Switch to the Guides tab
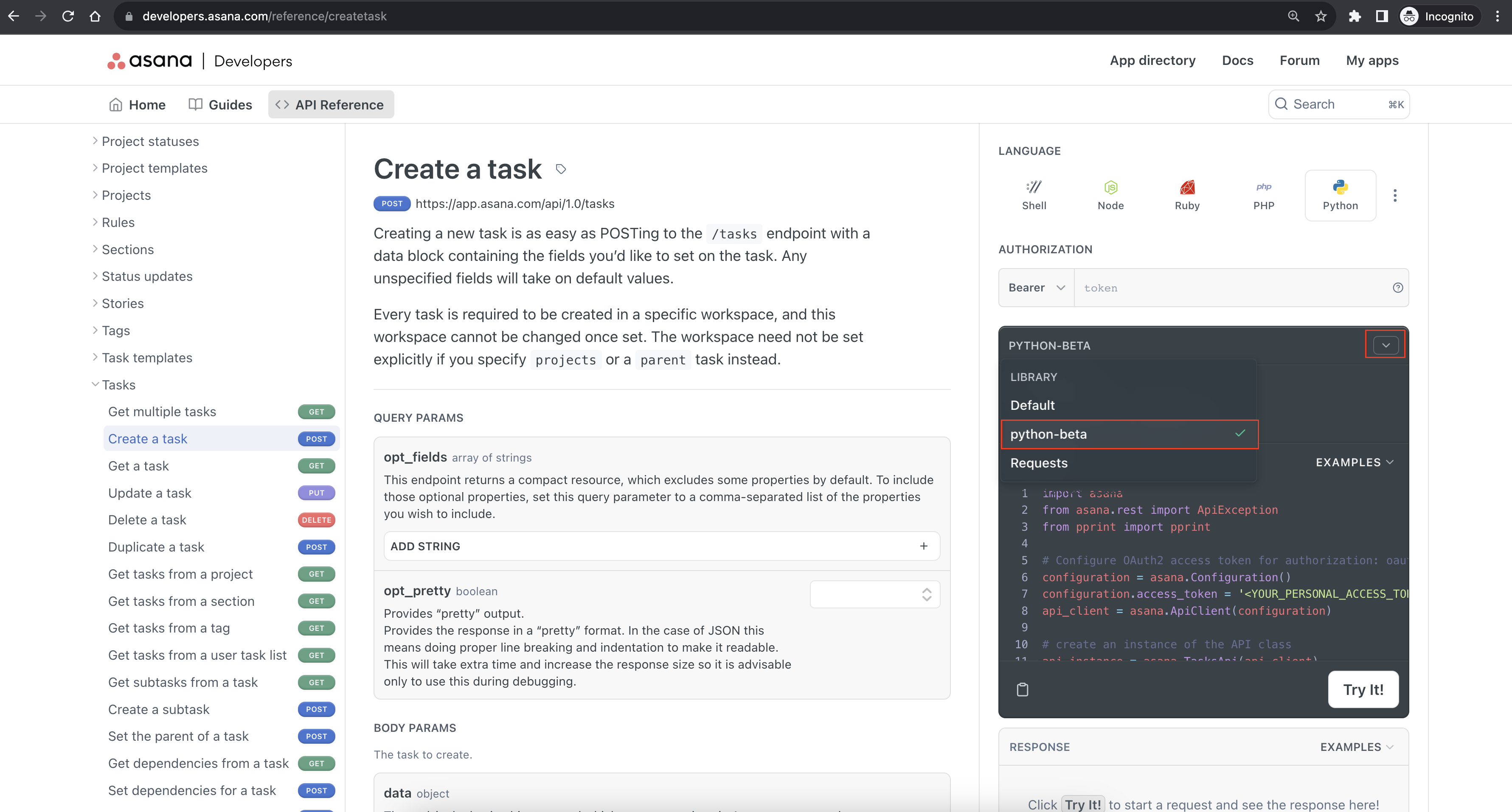 tap(230, 104)
